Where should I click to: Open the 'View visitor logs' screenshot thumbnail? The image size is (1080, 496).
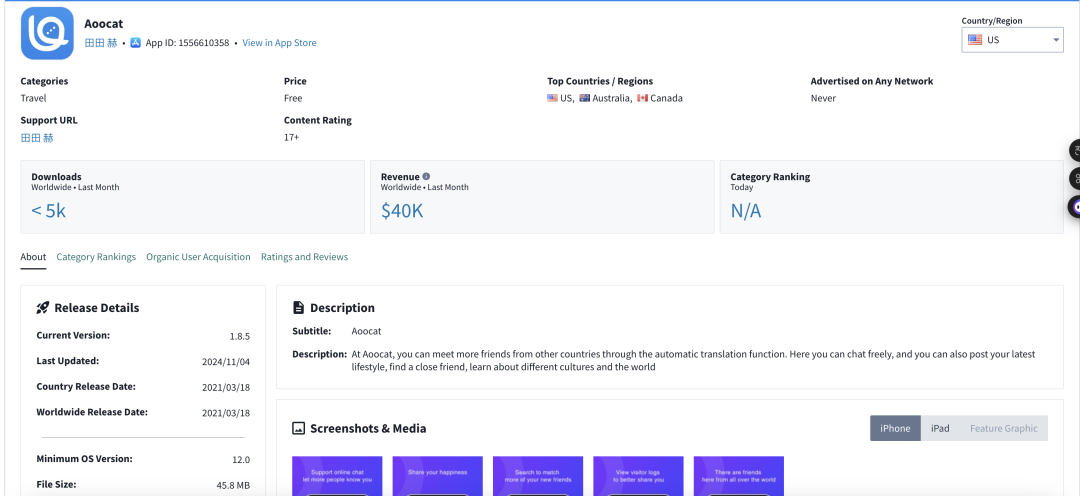coord(638,476)
